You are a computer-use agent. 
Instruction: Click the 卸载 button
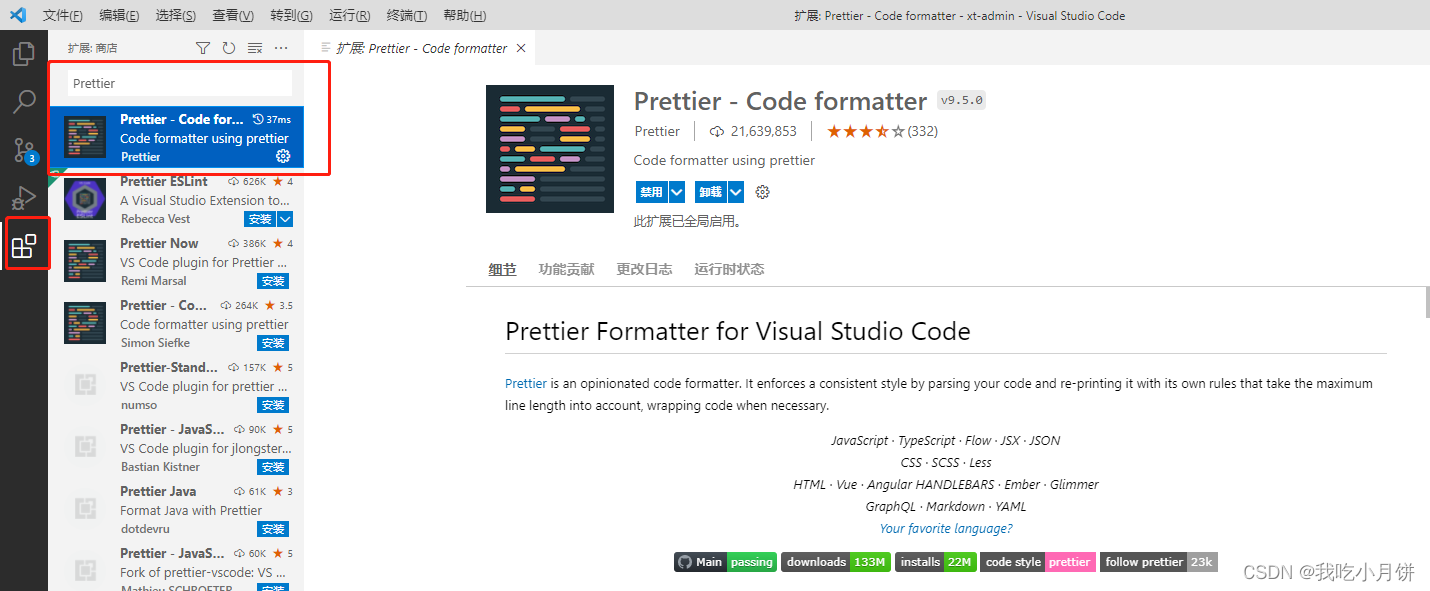point(711,192)
